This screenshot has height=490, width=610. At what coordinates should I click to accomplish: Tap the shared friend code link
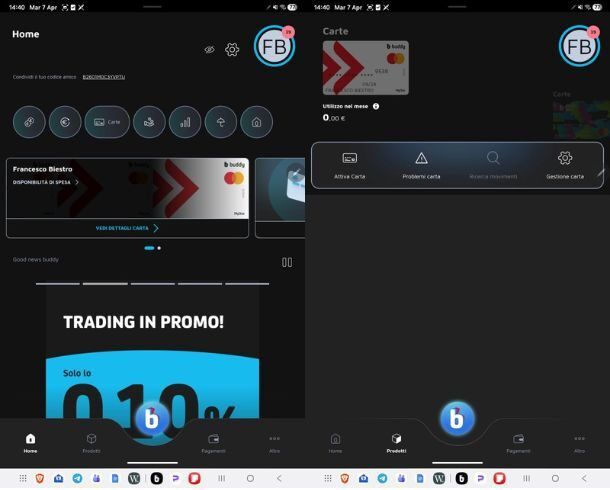click(103, 77)
